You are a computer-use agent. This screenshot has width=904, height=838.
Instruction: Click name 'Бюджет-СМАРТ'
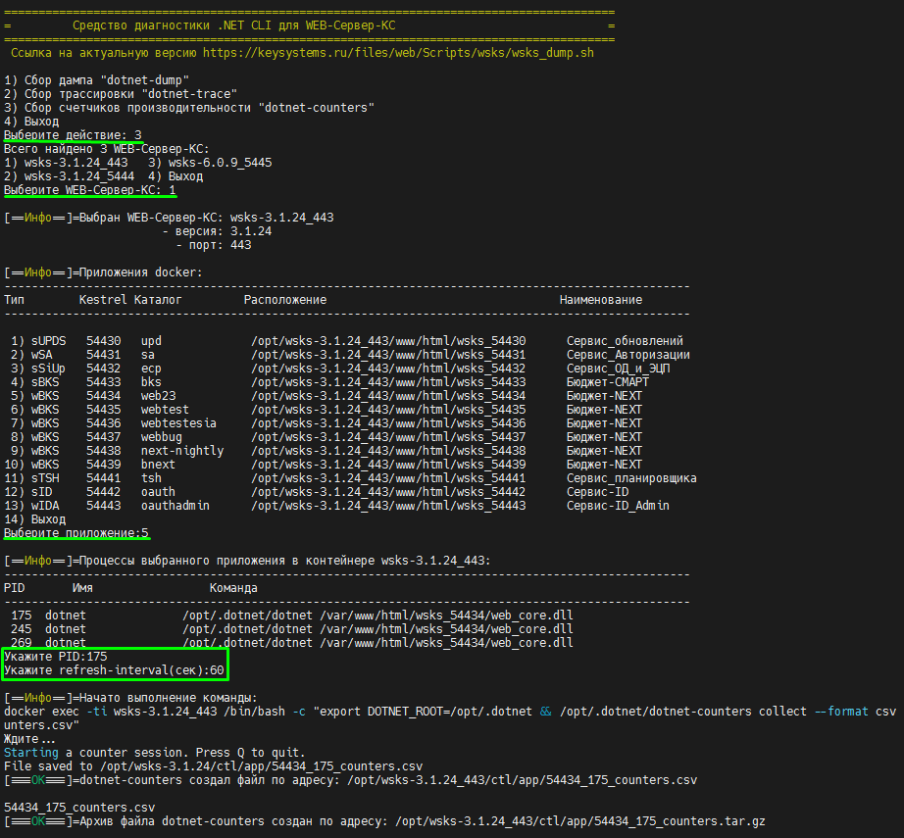608,382
